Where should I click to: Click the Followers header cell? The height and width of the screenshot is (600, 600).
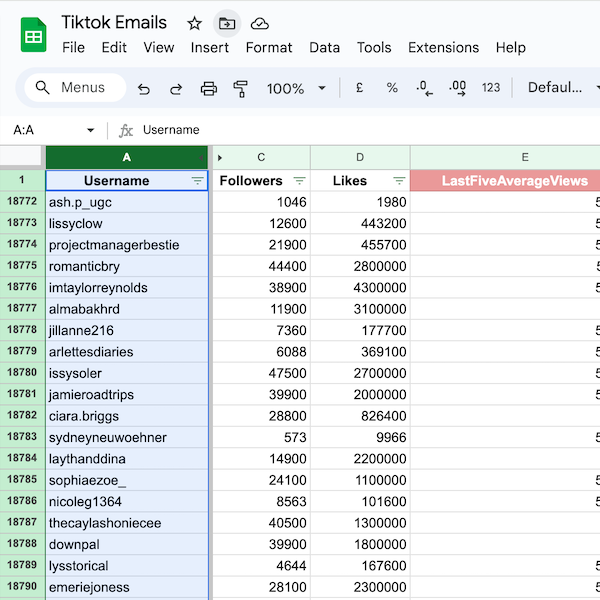click(261, 181)
